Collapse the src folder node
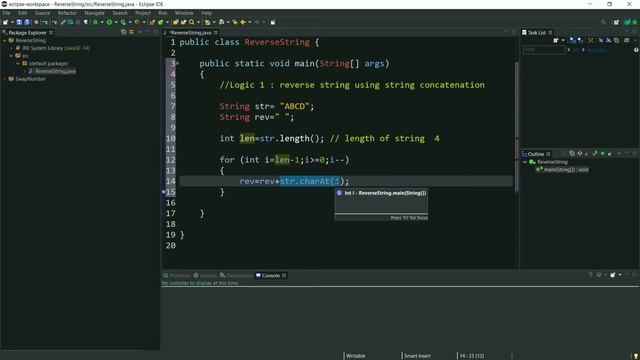The image size is (640, 360). click(11, 56)
